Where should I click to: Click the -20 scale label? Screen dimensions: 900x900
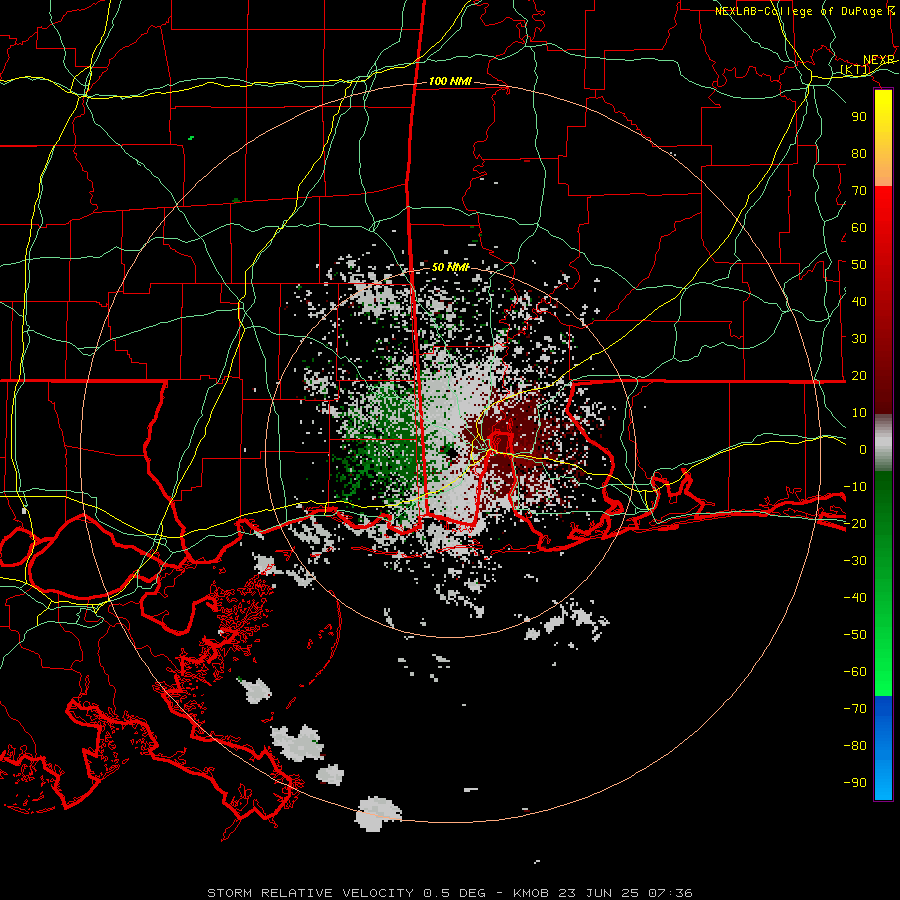(x=855, y=524)
